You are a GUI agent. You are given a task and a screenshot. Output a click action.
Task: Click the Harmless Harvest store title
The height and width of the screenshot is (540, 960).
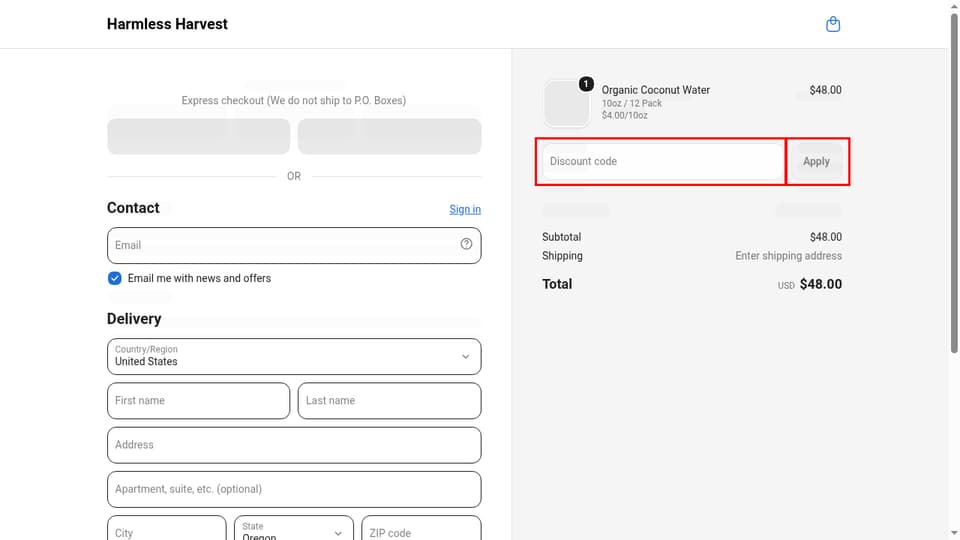167,24
